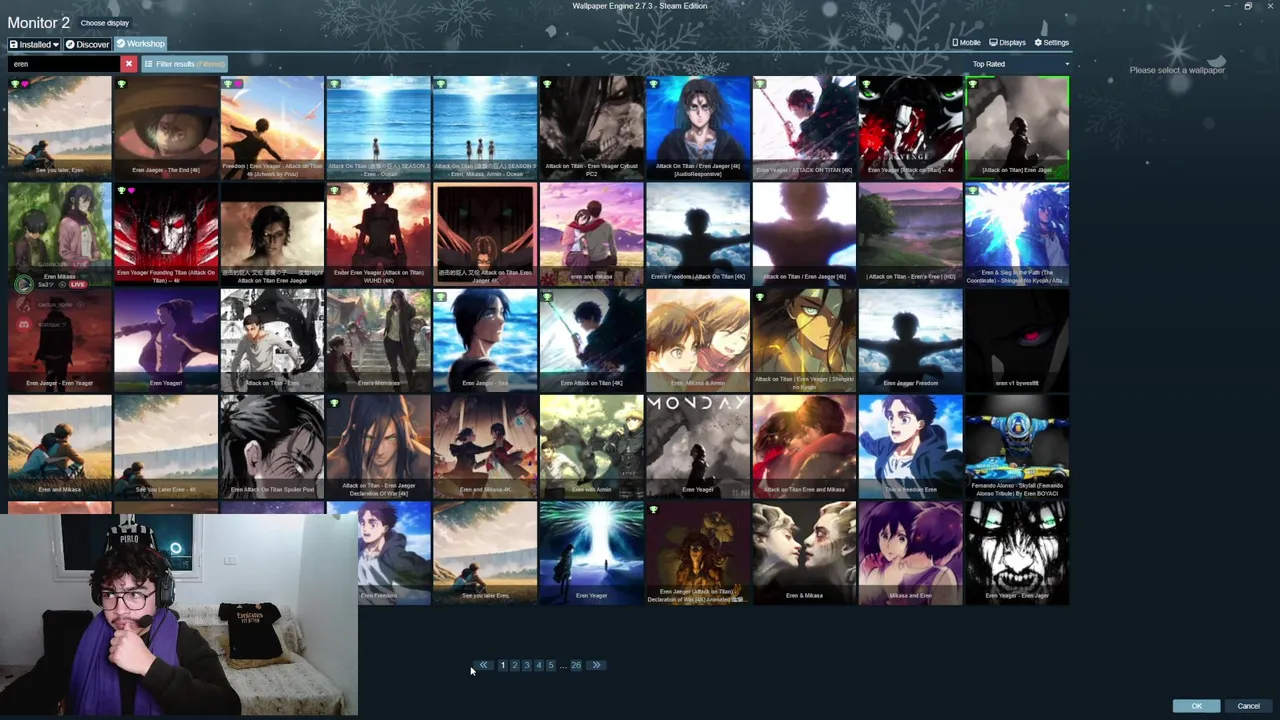Switch to the Workshop tab
This screenshot has width=1280, height=720.
pos(140,44)
